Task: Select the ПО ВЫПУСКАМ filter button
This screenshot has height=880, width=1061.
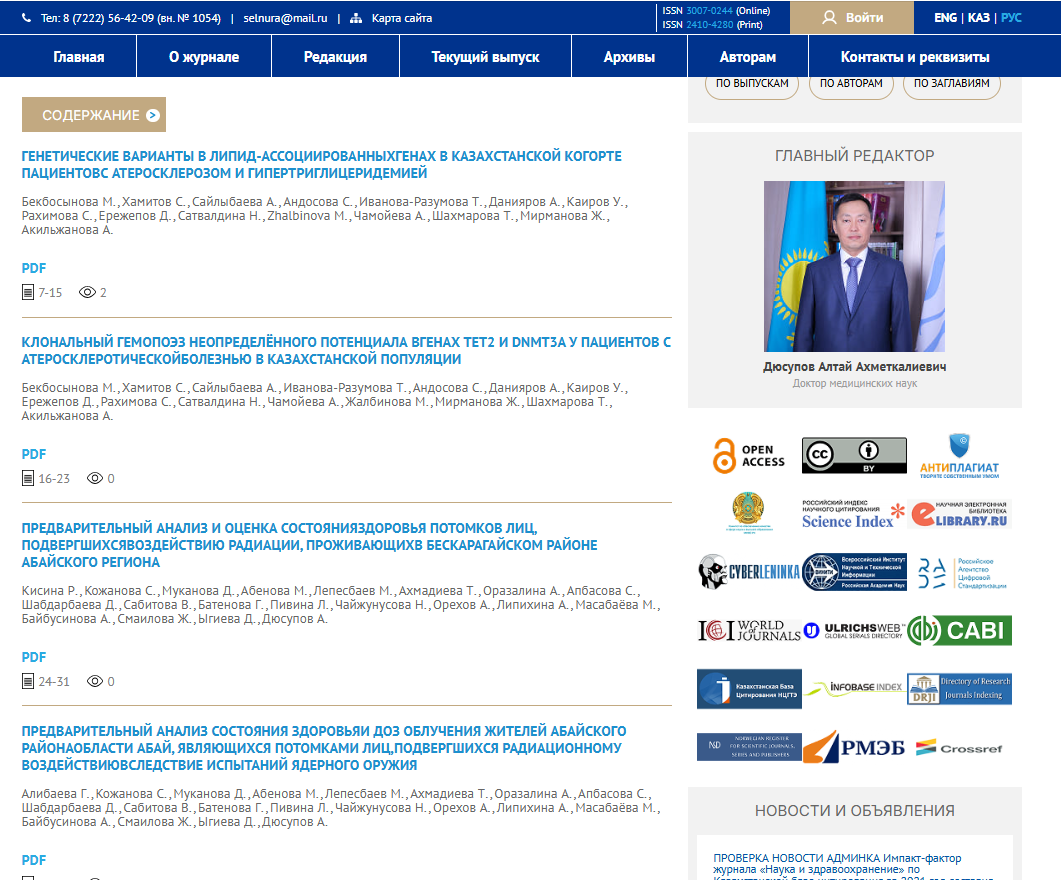Action: click(752, 84)
